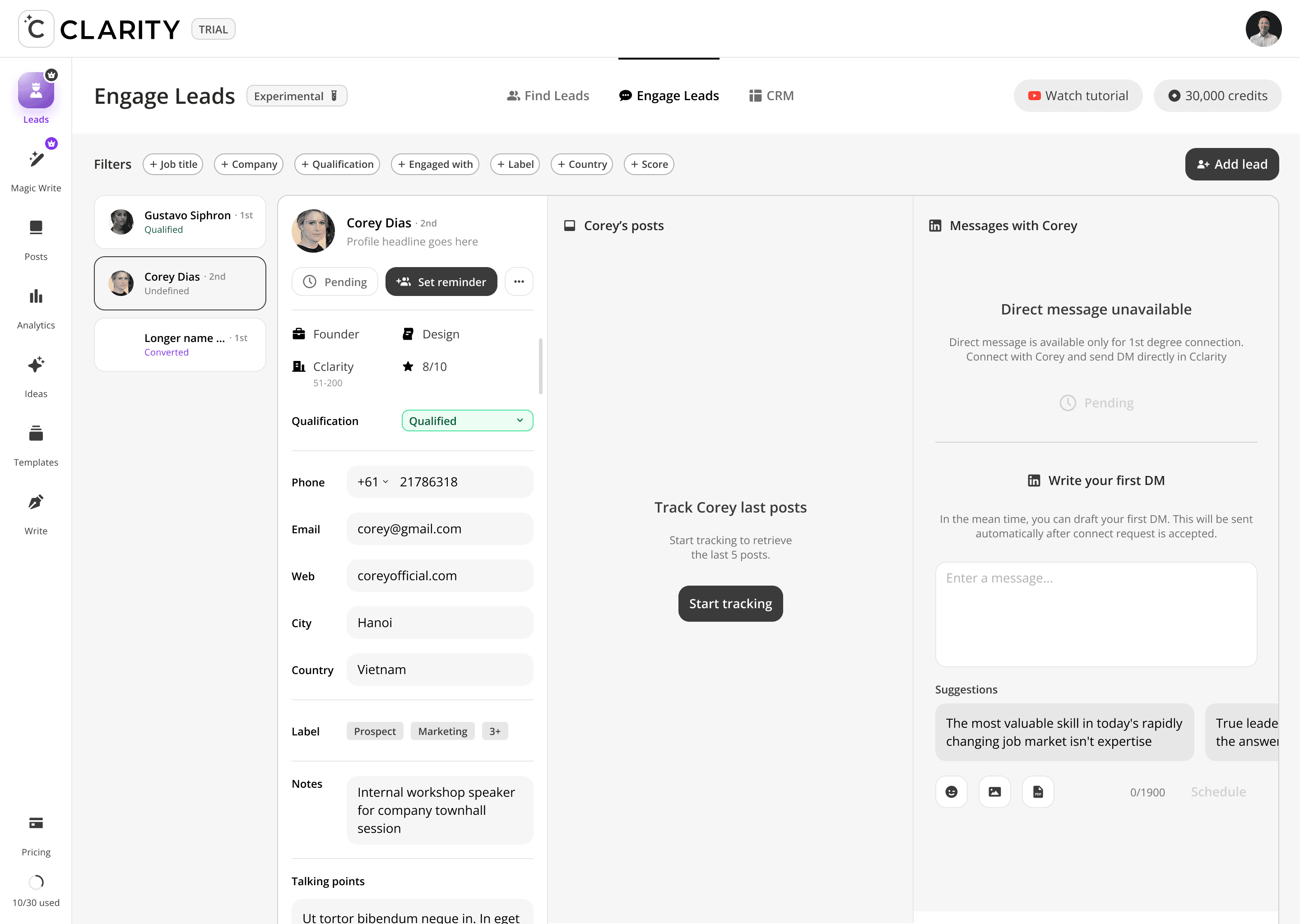The image size is (1300, 924).
Task: Open the Analytics sidebar section
Action: [x=36, y=297]
